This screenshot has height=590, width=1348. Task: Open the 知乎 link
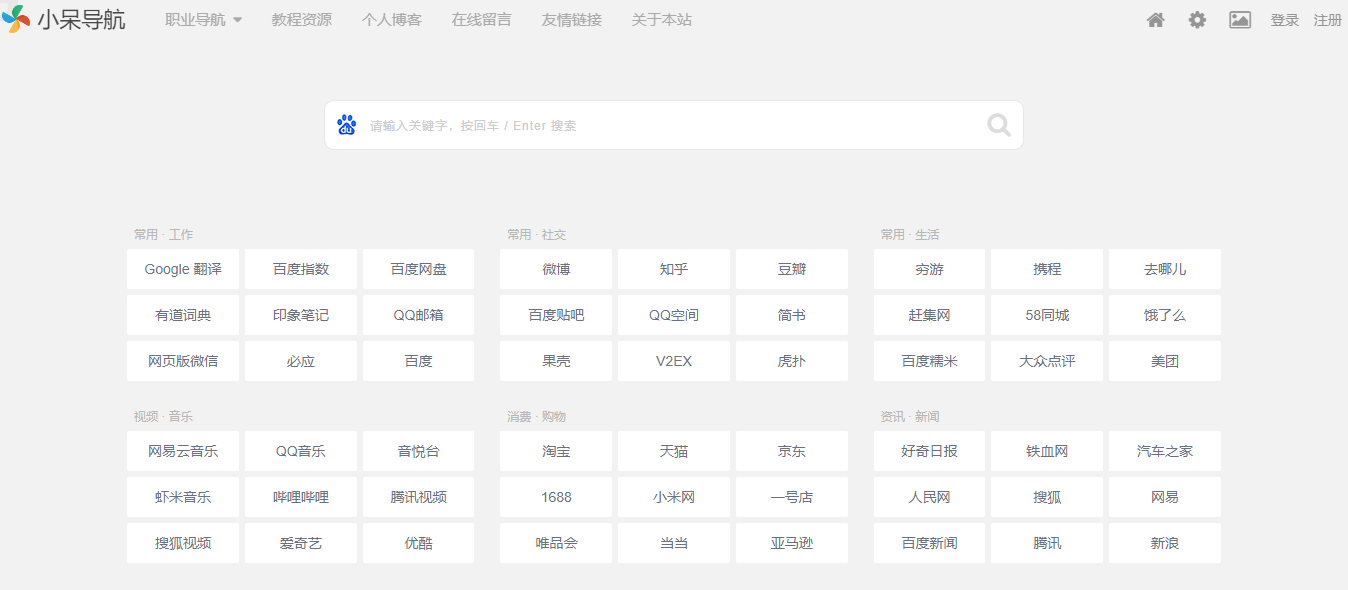[x=674, y=269]
